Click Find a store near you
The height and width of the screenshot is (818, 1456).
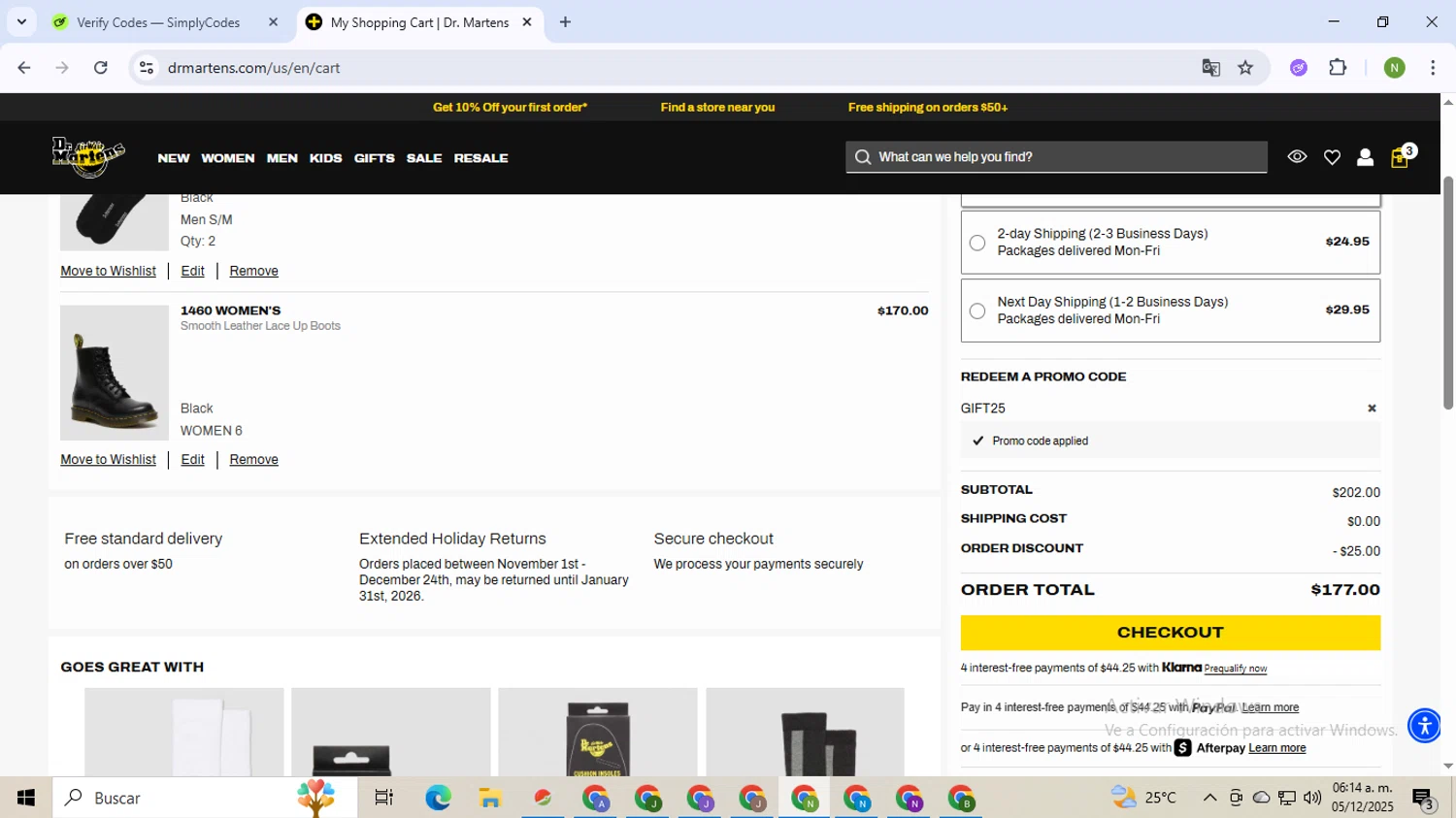tap(717, 108)
